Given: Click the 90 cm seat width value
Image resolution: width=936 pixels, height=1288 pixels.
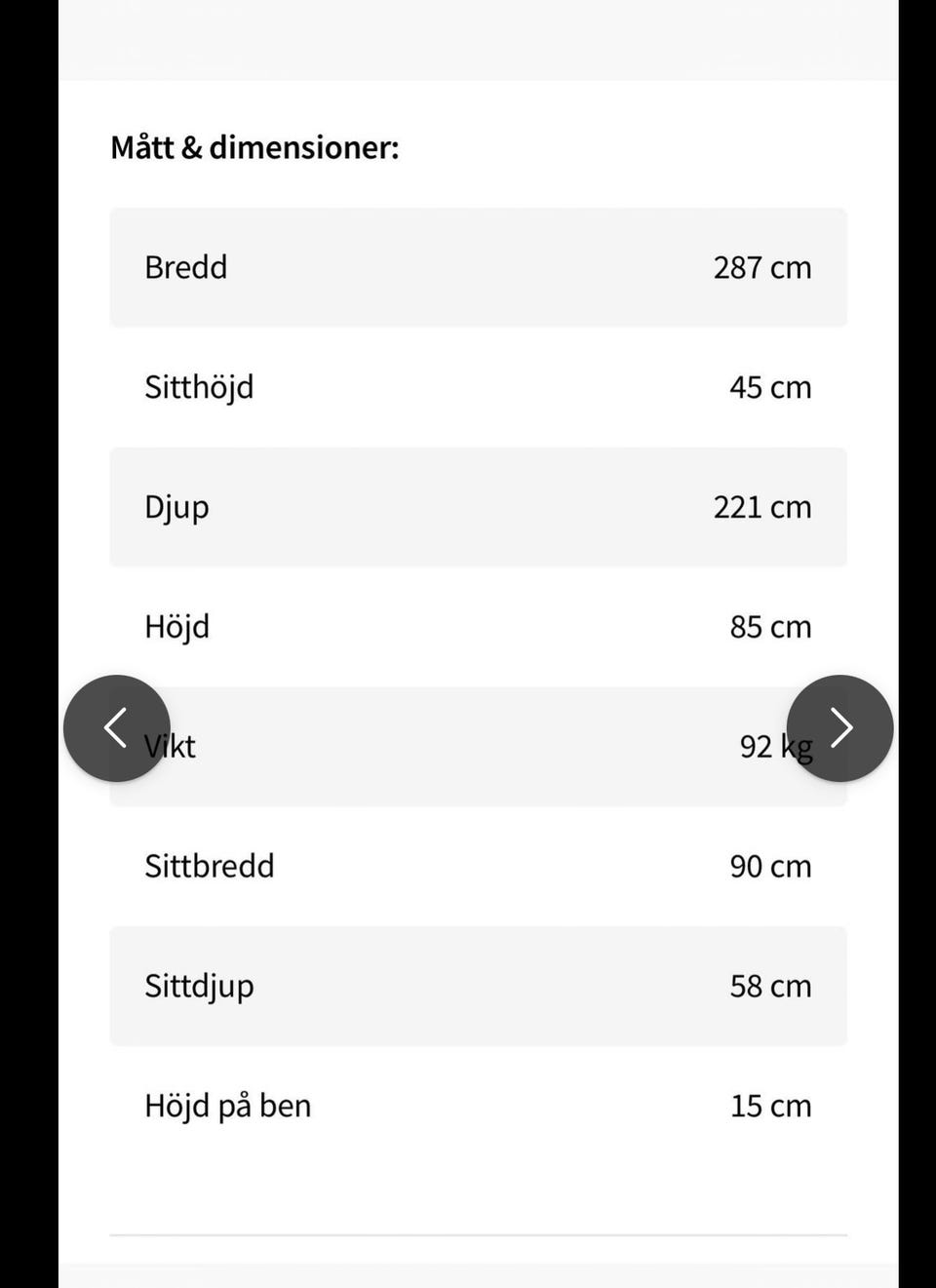Looking at the screenshot, I should click(x=770, y=867).
